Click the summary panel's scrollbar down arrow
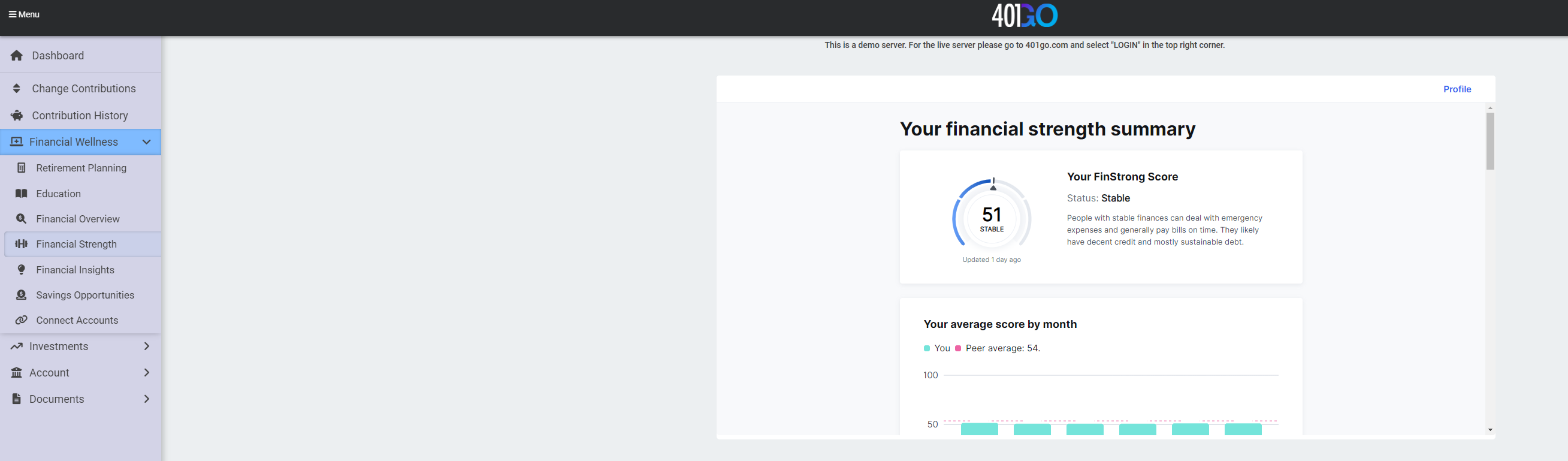Image resolution: width=1568 pixels, height=461 pixels. click(1490, 430)
